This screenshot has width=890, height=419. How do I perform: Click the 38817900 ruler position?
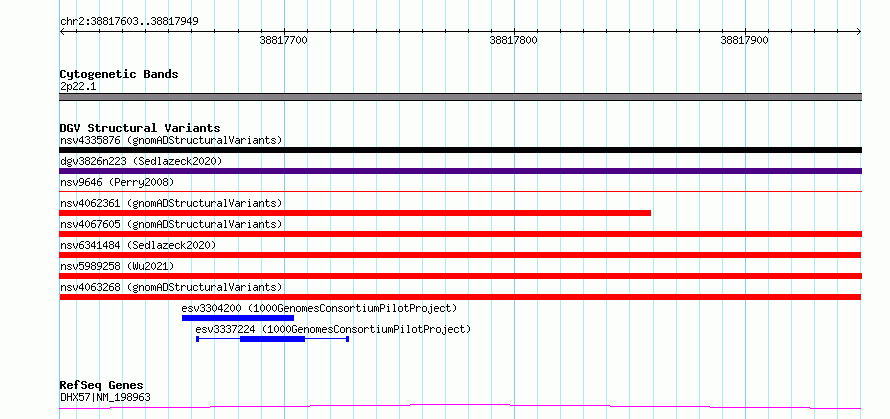[744, 40]
